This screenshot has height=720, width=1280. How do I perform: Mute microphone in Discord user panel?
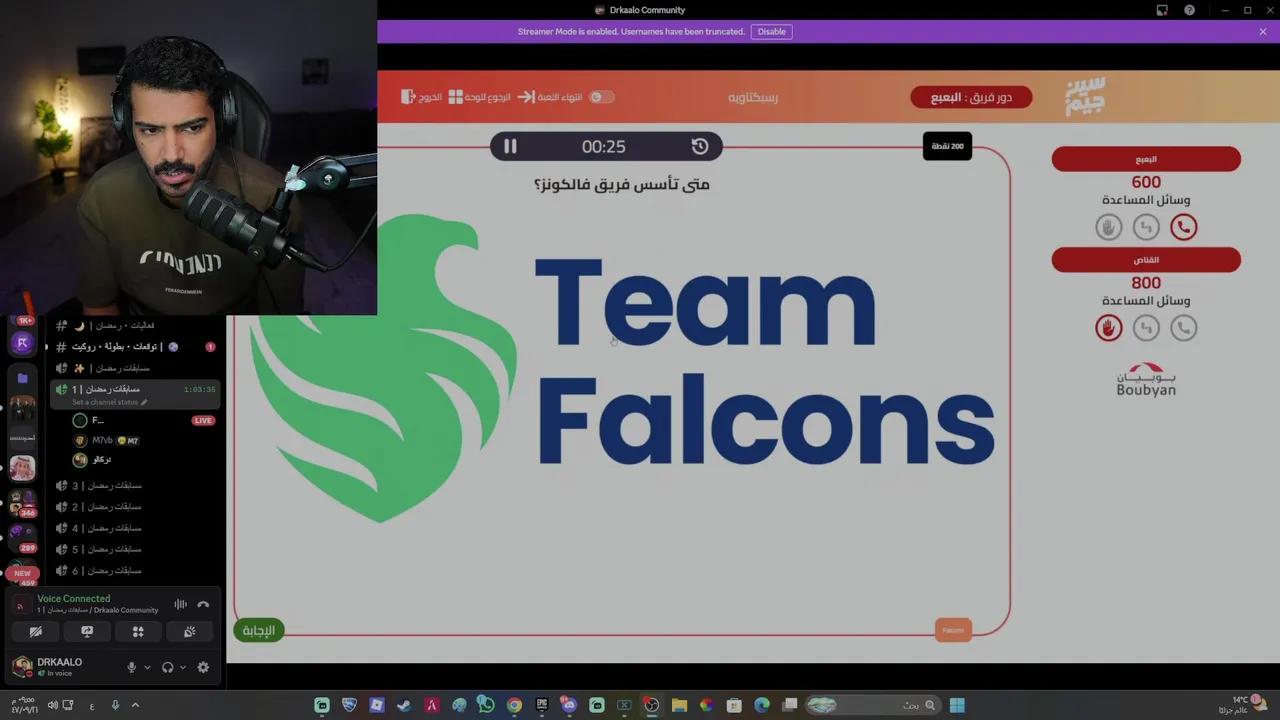pos(131,667)
